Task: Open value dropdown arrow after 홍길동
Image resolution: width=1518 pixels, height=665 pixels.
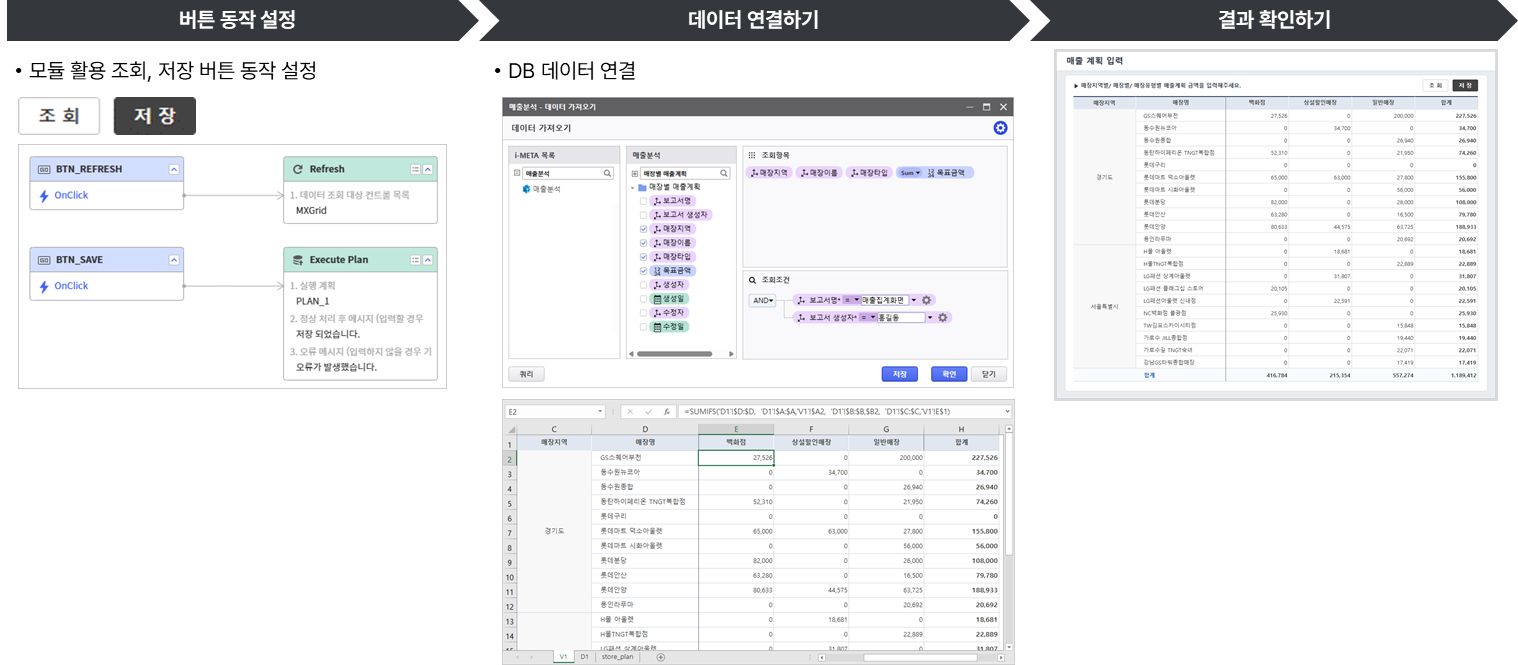Action: coord(929,317)
